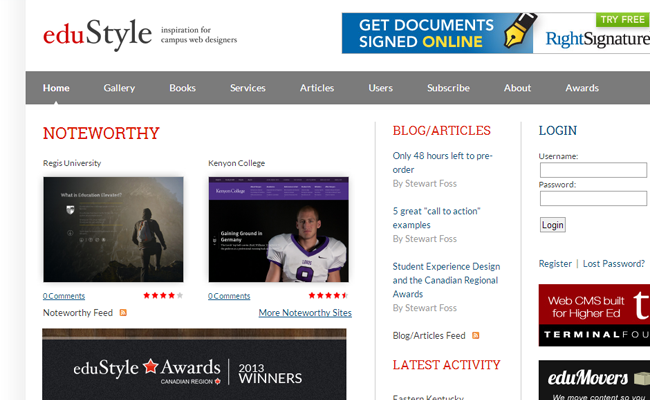Open the Noteworthy Feed RSS icon
Viewport: 650px width, 400px height.
(x=123, y=313)
